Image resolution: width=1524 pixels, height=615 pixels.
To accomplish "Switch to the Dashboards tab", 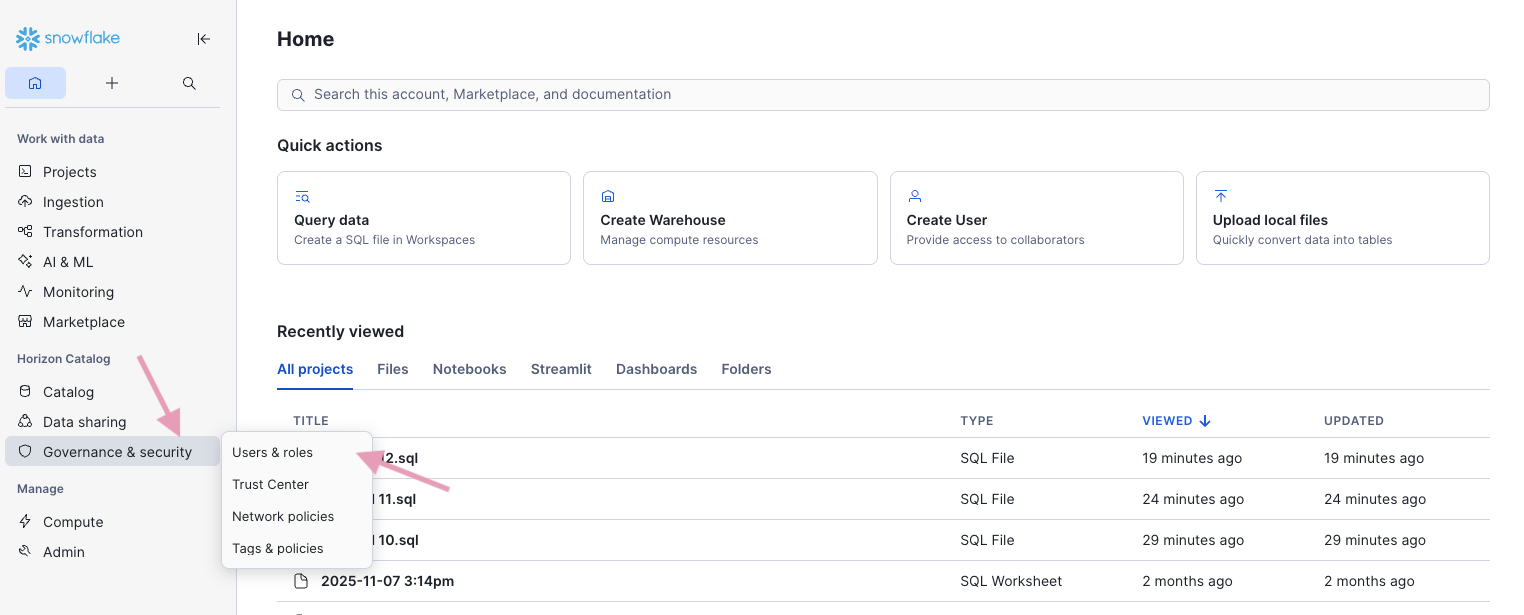I will click(656, 369).
